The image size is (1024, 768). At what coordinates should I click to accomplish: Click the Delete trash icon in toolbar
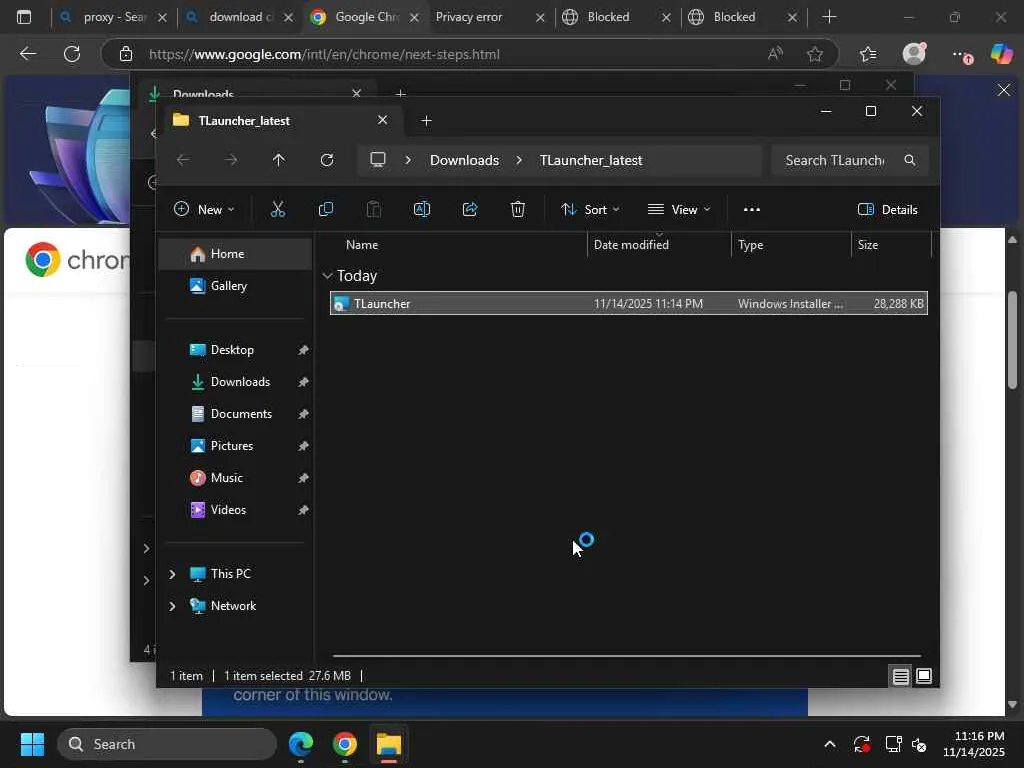coord(517,209)
